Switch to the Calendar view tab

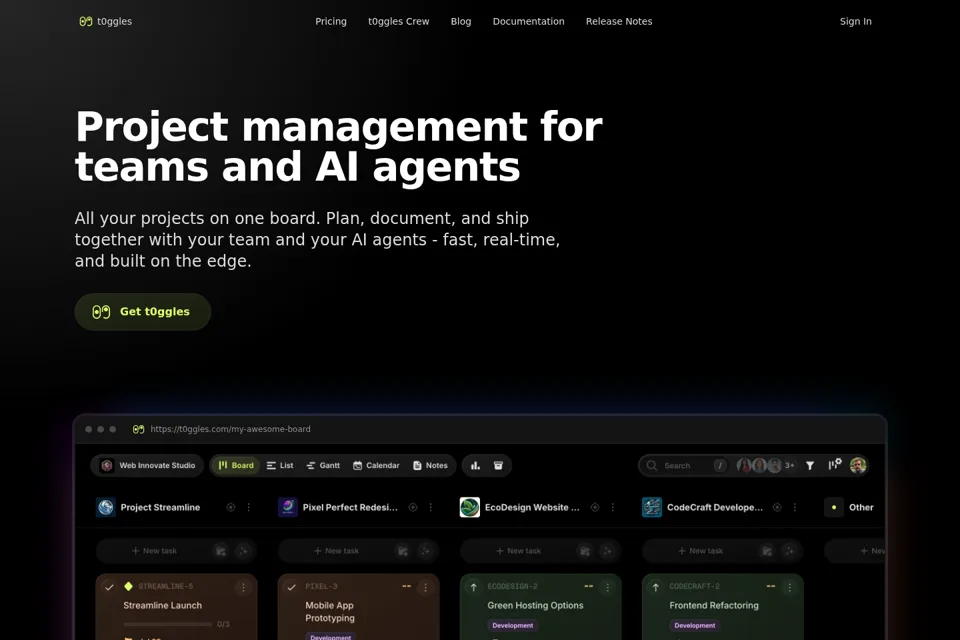click(x=376, y=465)
